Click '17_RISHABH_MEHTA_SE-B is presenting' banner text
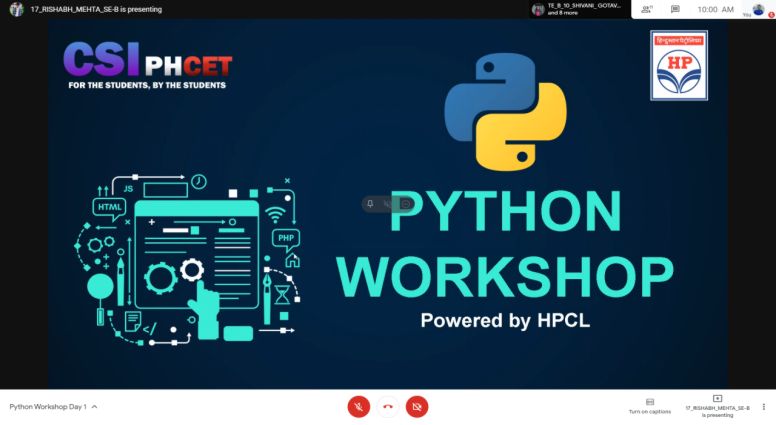This screenshot has height=425, width=776. (96, 9)
